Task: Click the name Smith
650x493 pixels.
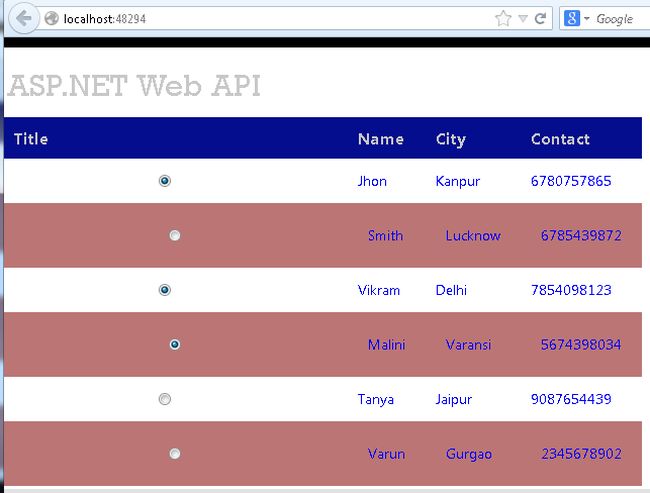Action: coord(385,236)
